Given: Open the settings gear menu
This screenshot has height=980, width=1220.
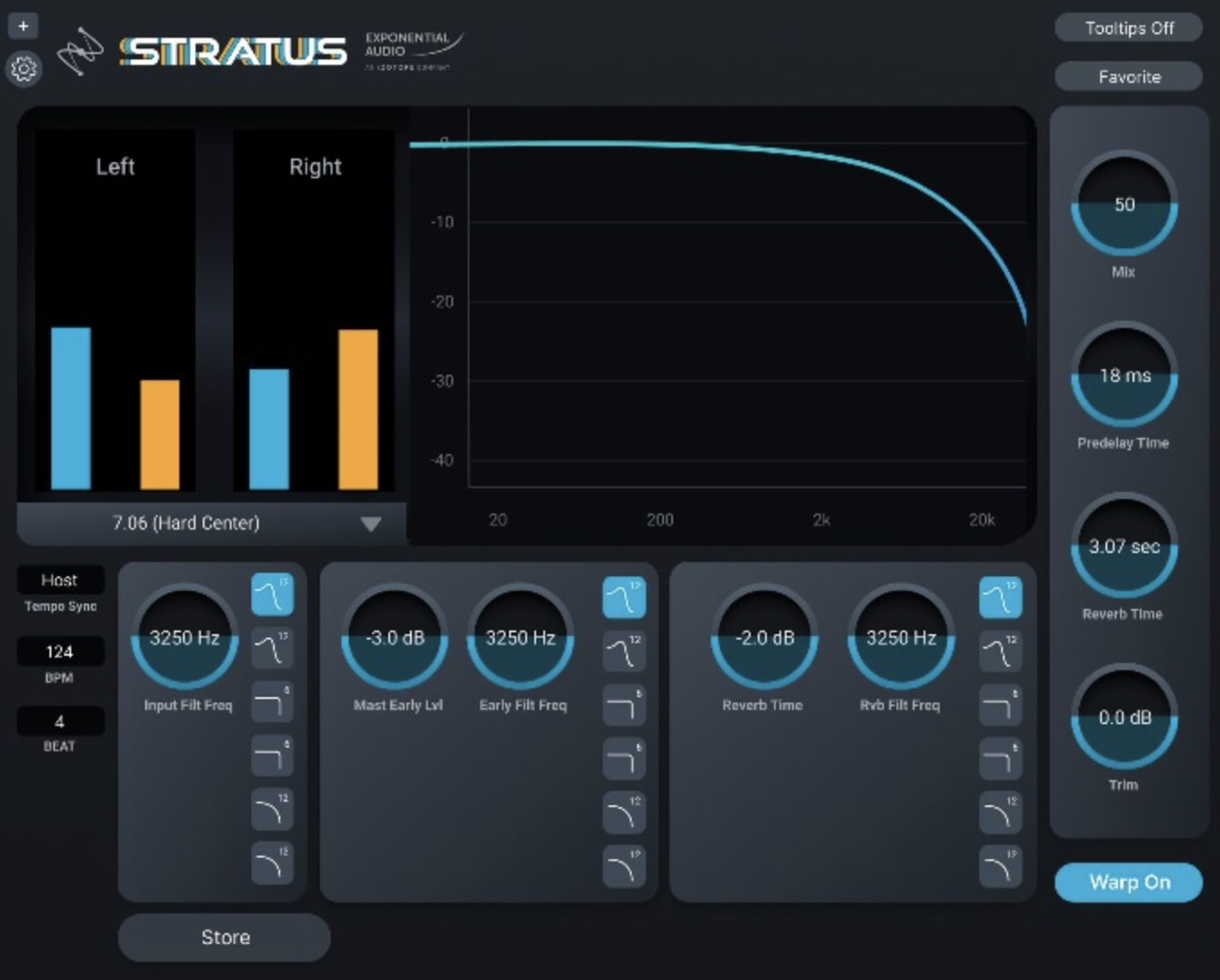Looking at the screenshot, I should 23,68.
